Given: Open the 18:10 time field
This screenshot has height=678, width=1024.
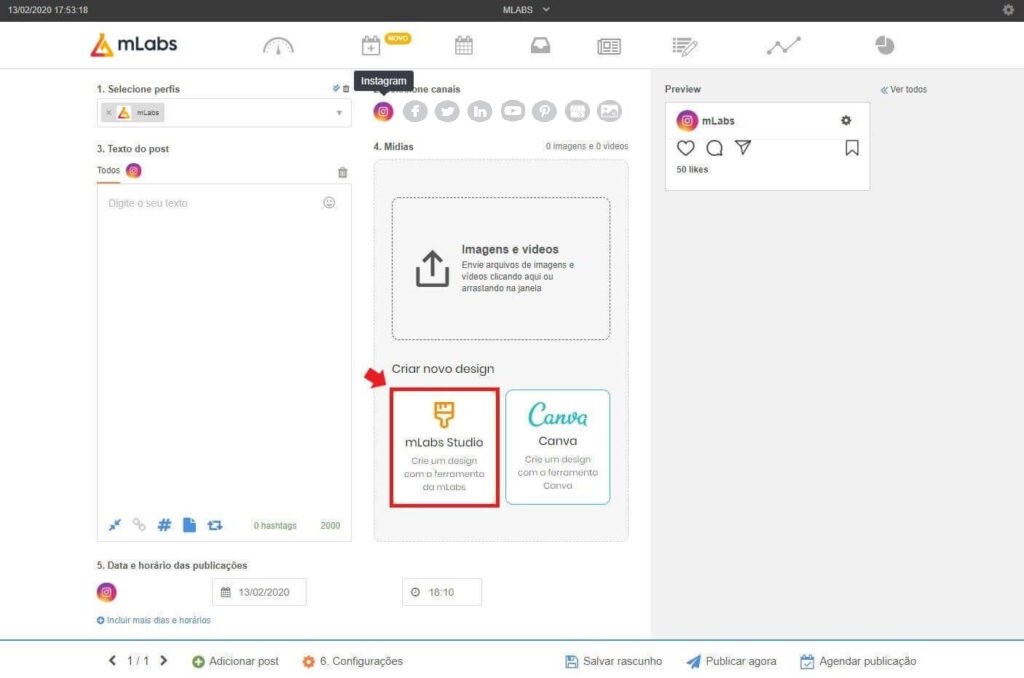Looking at the screenshot, I should tap(442, 592).
